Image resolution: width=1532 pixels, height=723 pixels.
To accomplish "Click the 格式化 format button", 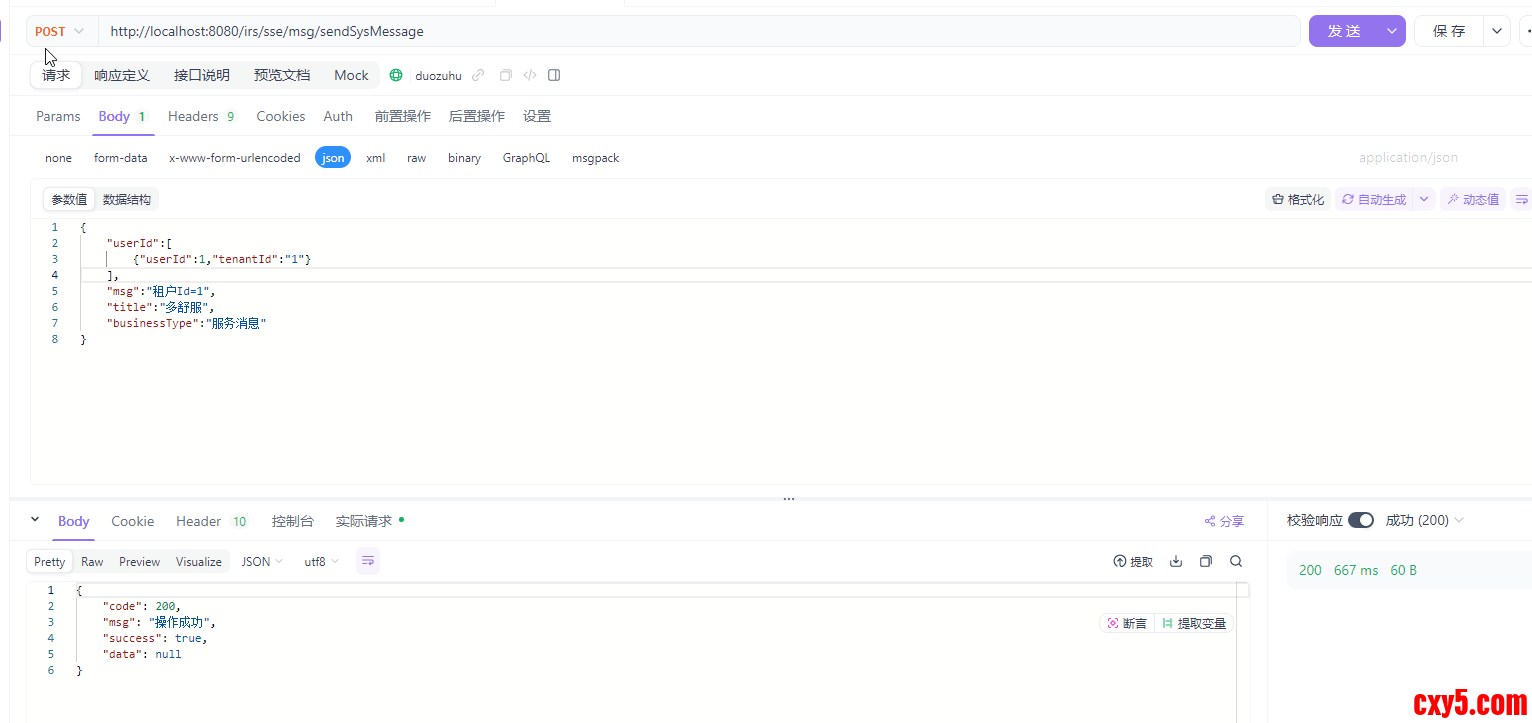I will coord(1297,199).
